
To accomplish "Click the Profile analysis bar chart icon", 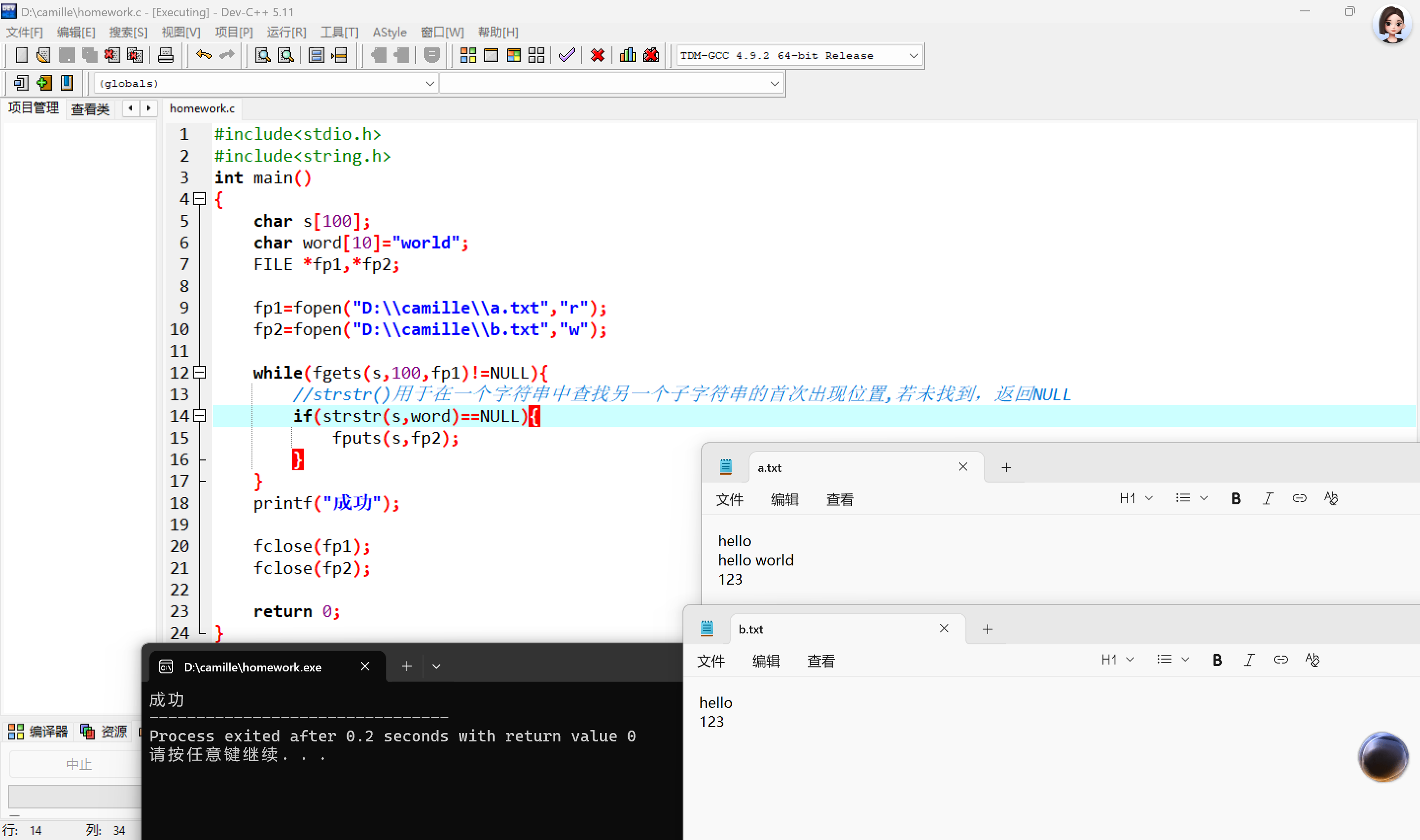I will pyautogui.click(x=628, y=56).
